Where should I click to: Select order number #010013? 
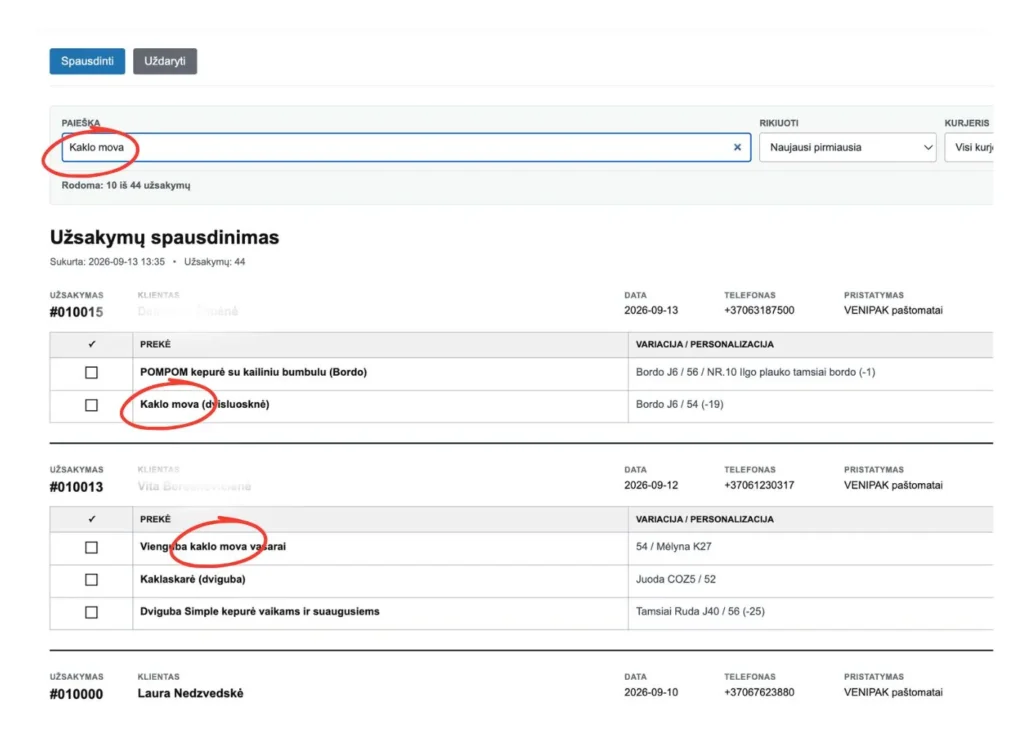tap(76, 487)
